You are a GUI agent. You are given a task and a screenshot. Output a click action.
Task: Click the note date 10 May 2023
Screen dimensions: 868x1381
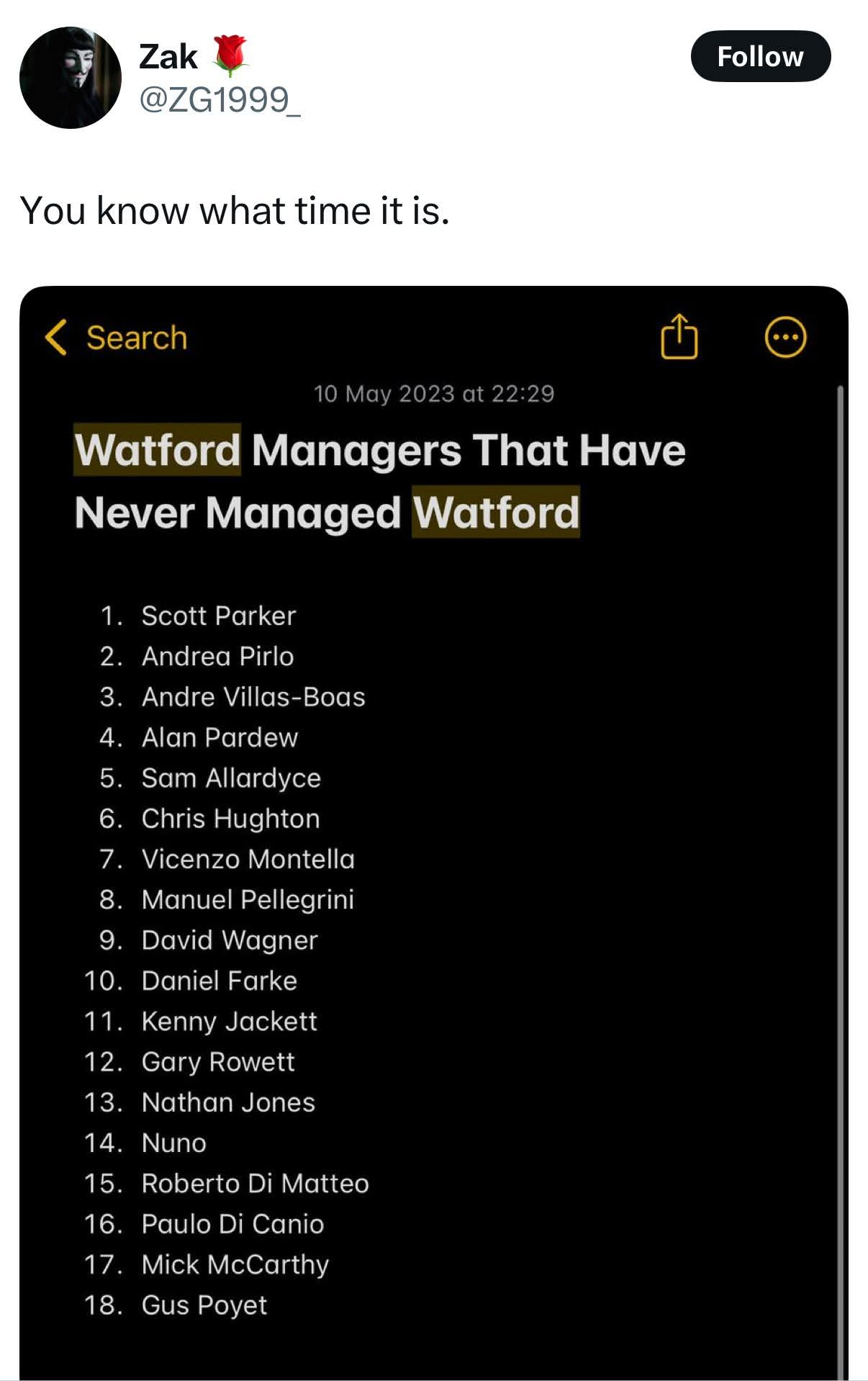click(x=384, y=394)
